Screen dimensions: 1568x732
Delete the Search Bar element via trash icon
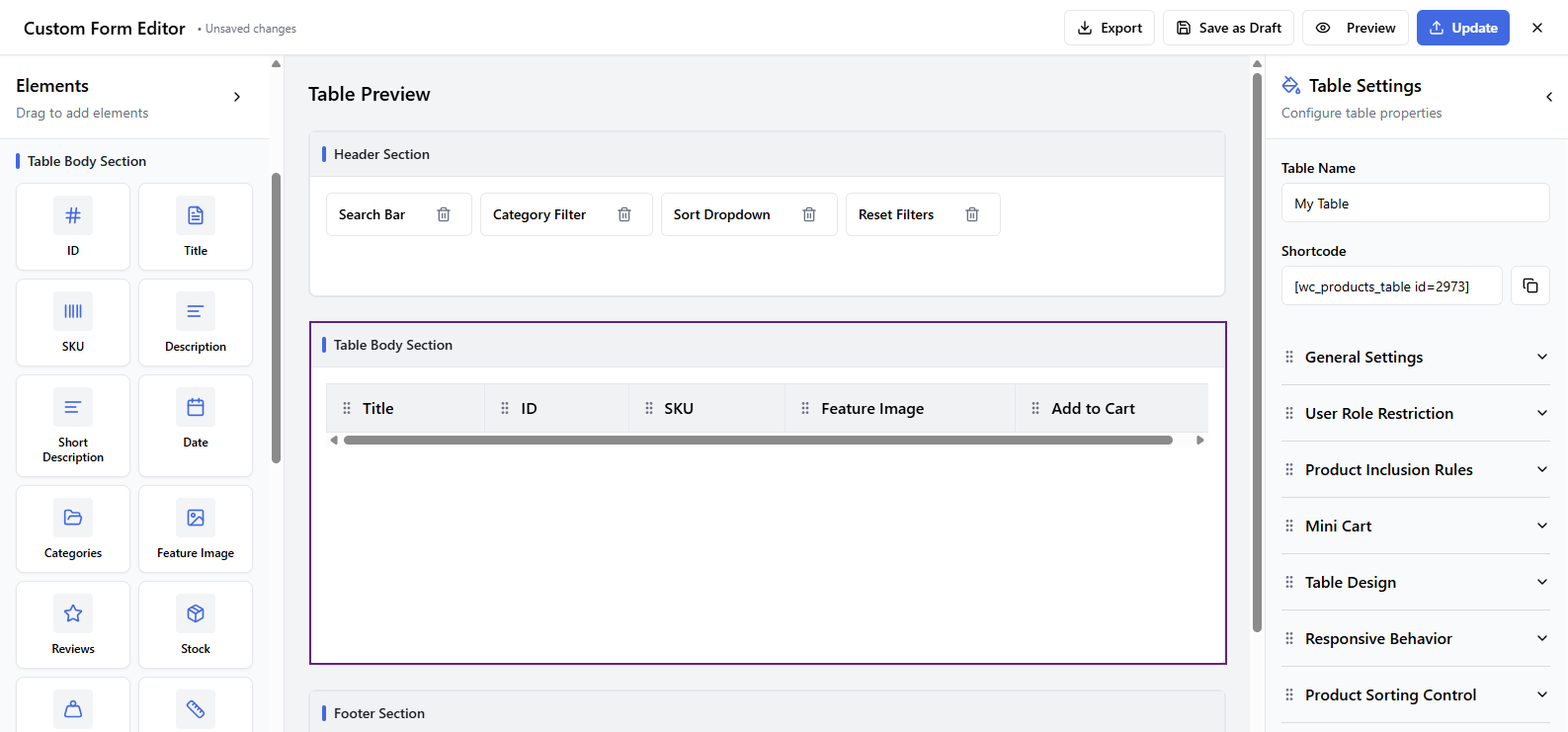(x=444, y=214)
